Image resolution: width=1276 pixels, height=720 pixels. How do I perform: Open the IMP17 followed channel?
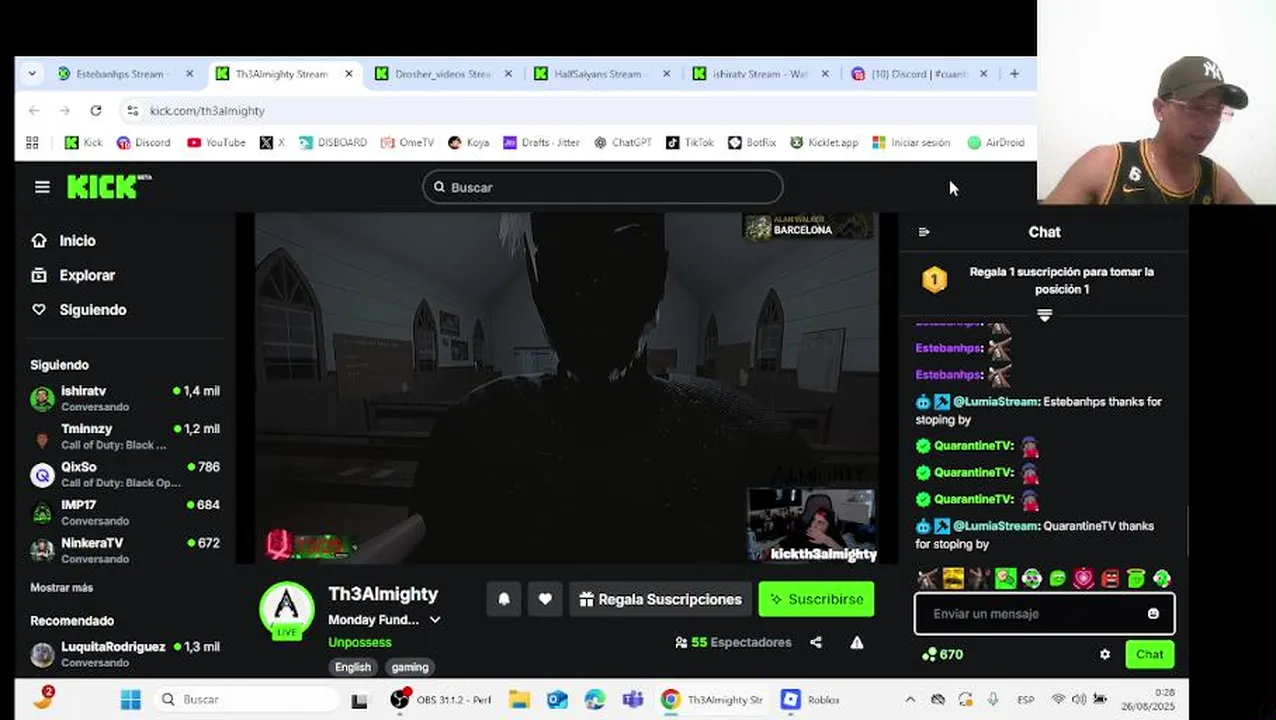pos(125,512)
